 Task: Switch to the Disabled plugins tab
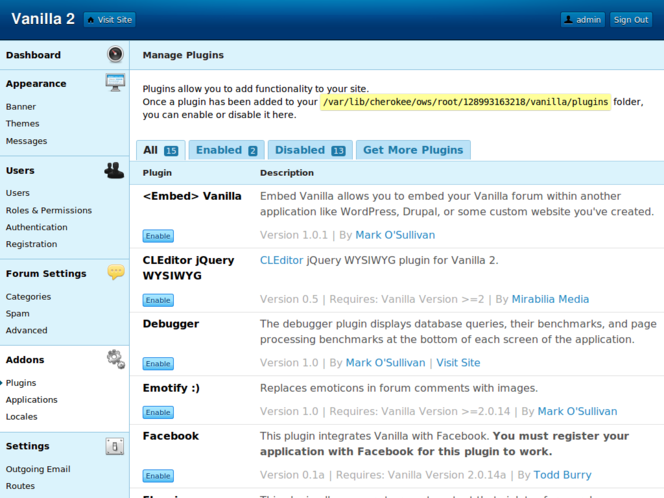click(310, 150)
